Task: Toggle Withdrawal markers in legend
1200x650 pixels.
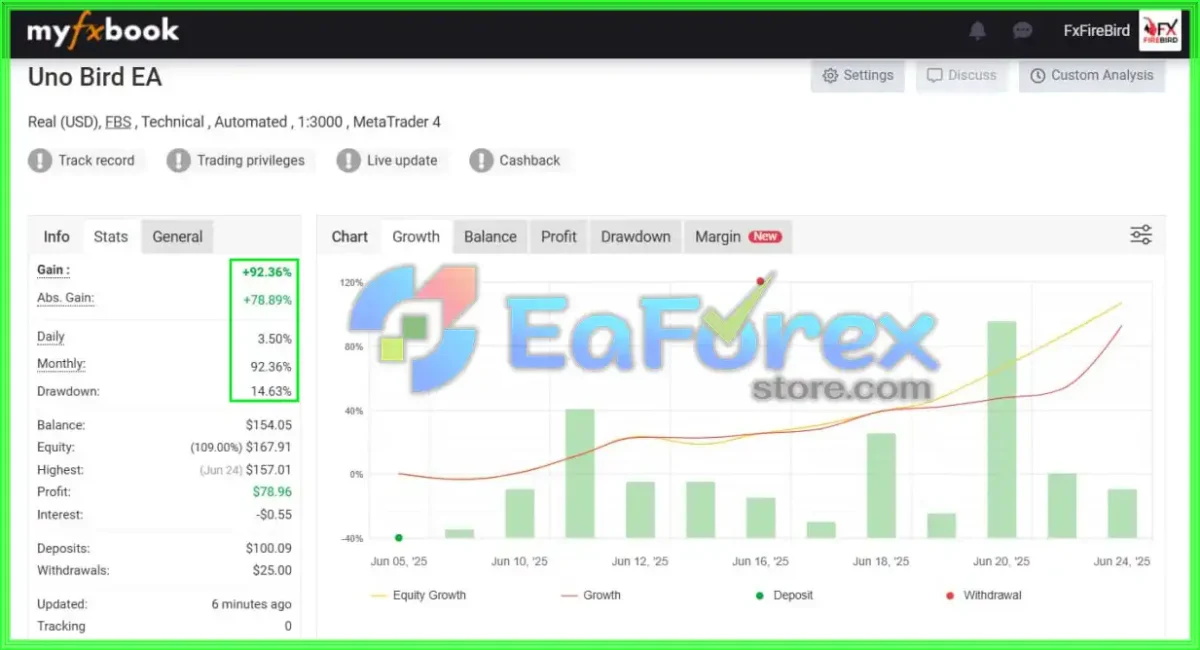Action: pyautogui.click(x=982, y=595)
